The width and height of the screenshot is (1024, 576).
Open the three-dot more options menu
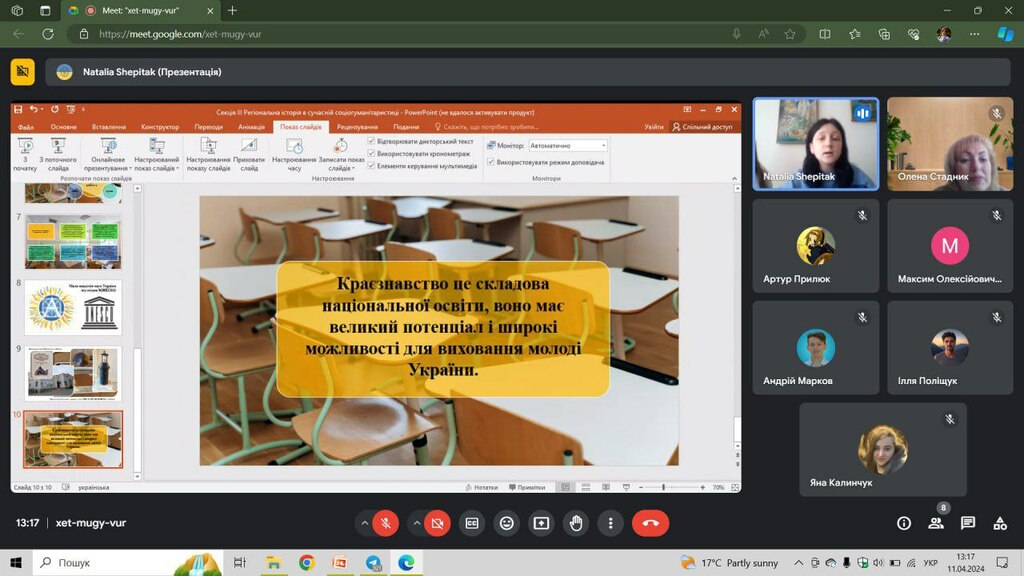610,523
